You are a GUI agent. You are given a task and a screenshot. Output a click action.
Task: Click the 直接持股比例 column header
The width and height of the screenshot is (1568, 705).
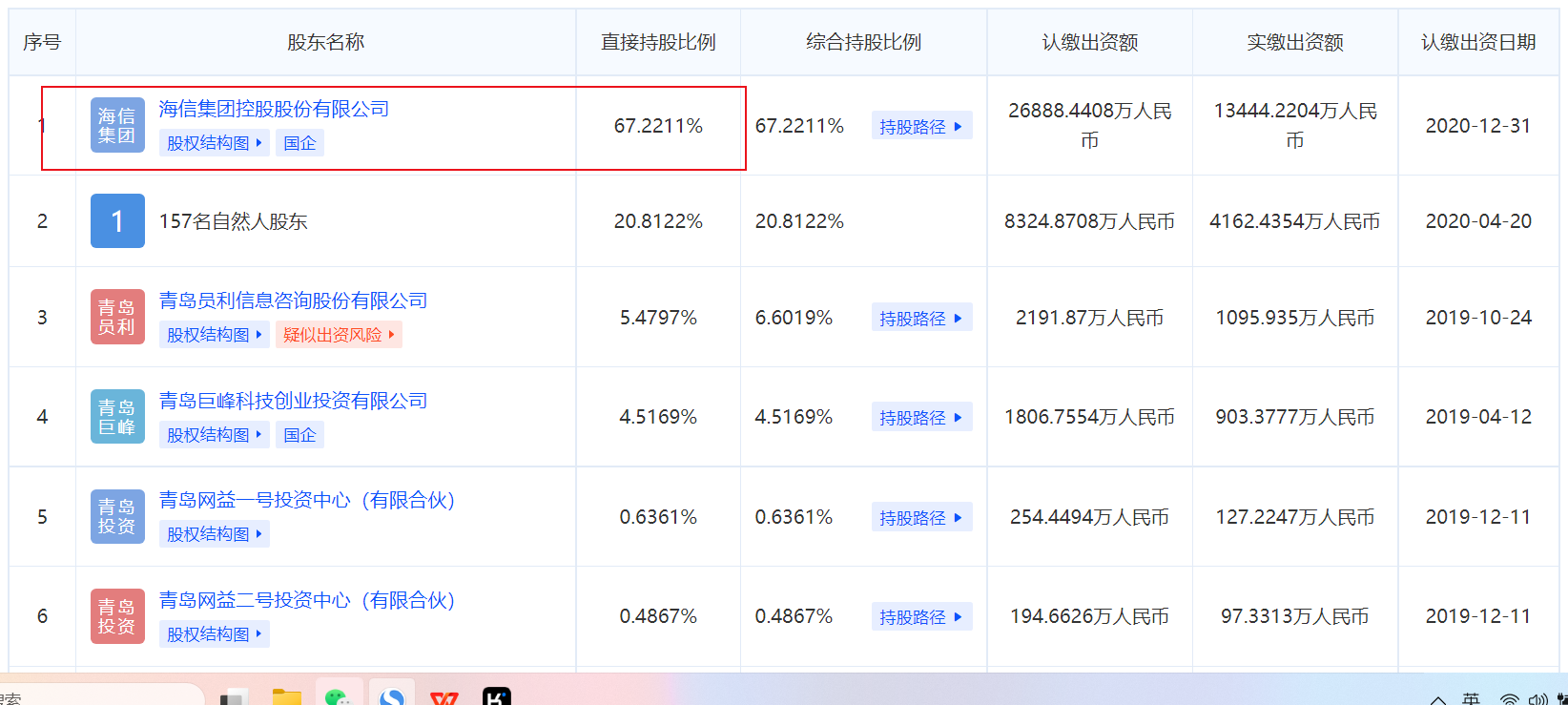658,42
